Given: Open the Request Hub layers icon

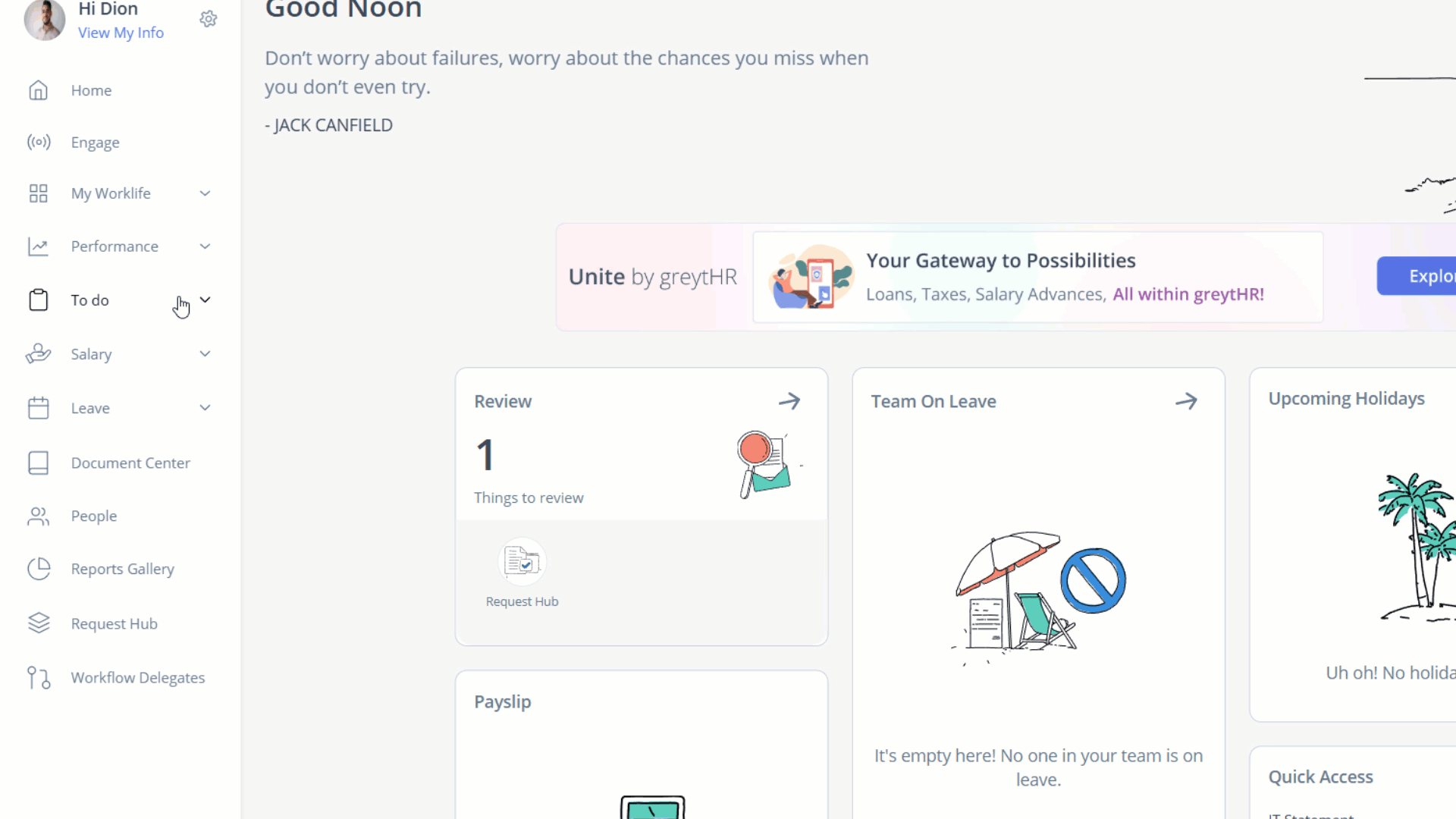Looking at the screenshot, I should click(39, 623).
